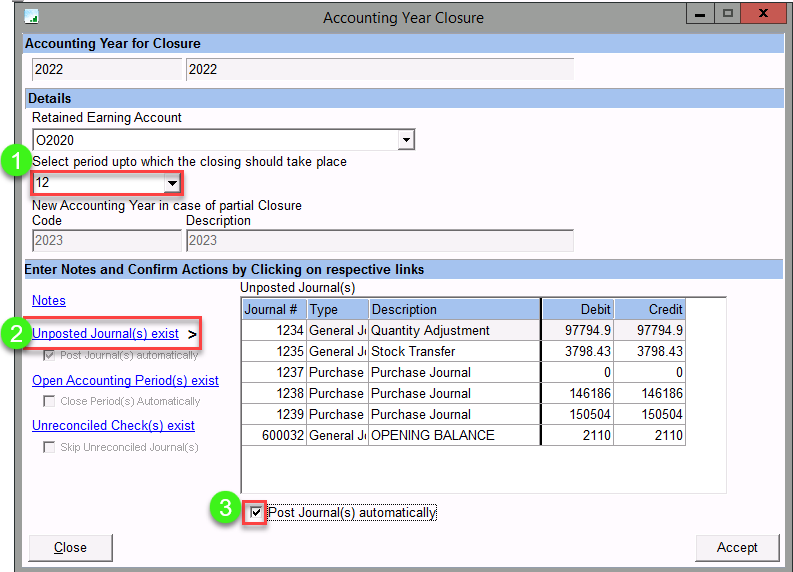
Task: Click Unposted Journal(s) exist link
Action: 105,333
